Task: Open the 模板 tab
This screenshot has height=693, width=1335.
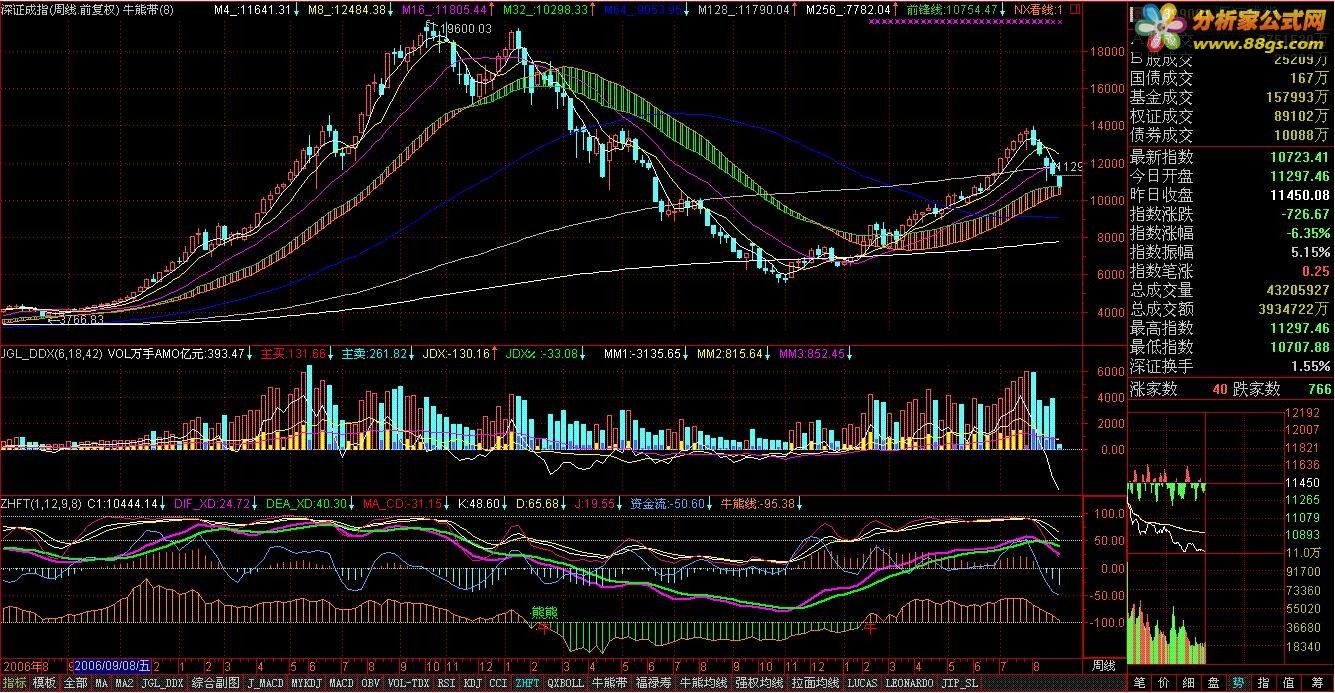Action: (x=44, y=683)
